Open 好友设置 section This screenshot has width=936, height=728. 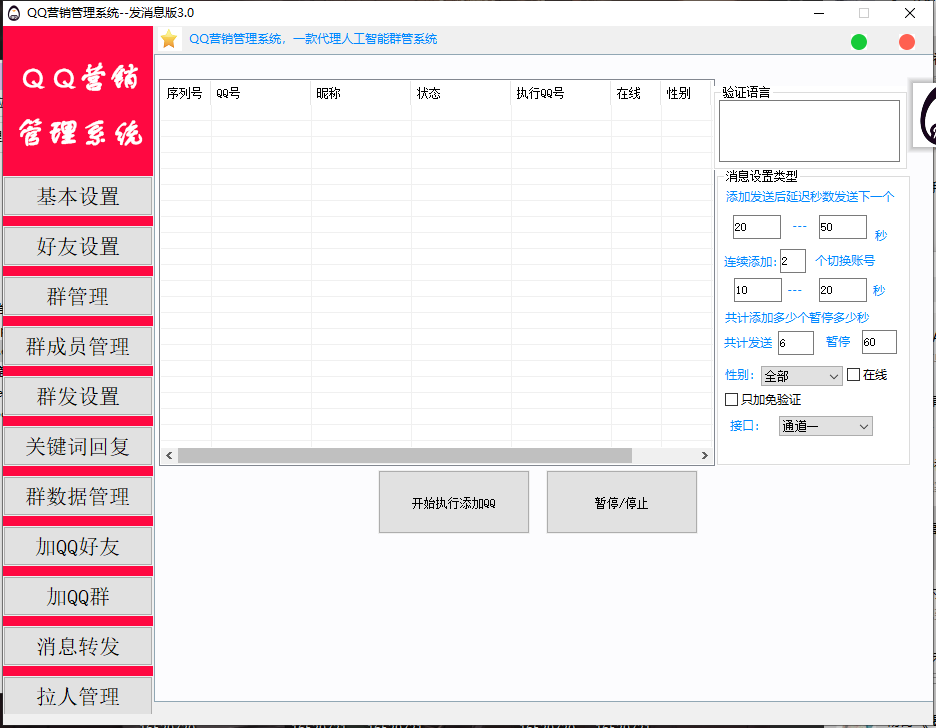(x=78, y=246)
